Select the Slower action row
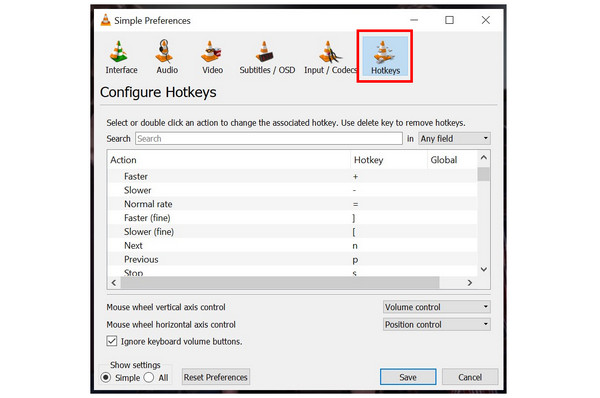600x398 pixels. click(x=293, y=190)
